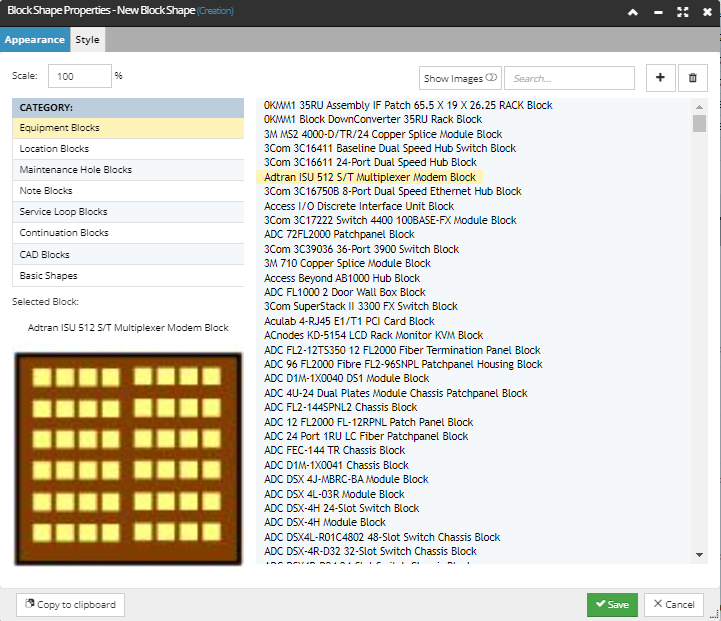721x621 pixels.
Task: Select Equipment Blocks category
Action: click(x=128, y=128)
